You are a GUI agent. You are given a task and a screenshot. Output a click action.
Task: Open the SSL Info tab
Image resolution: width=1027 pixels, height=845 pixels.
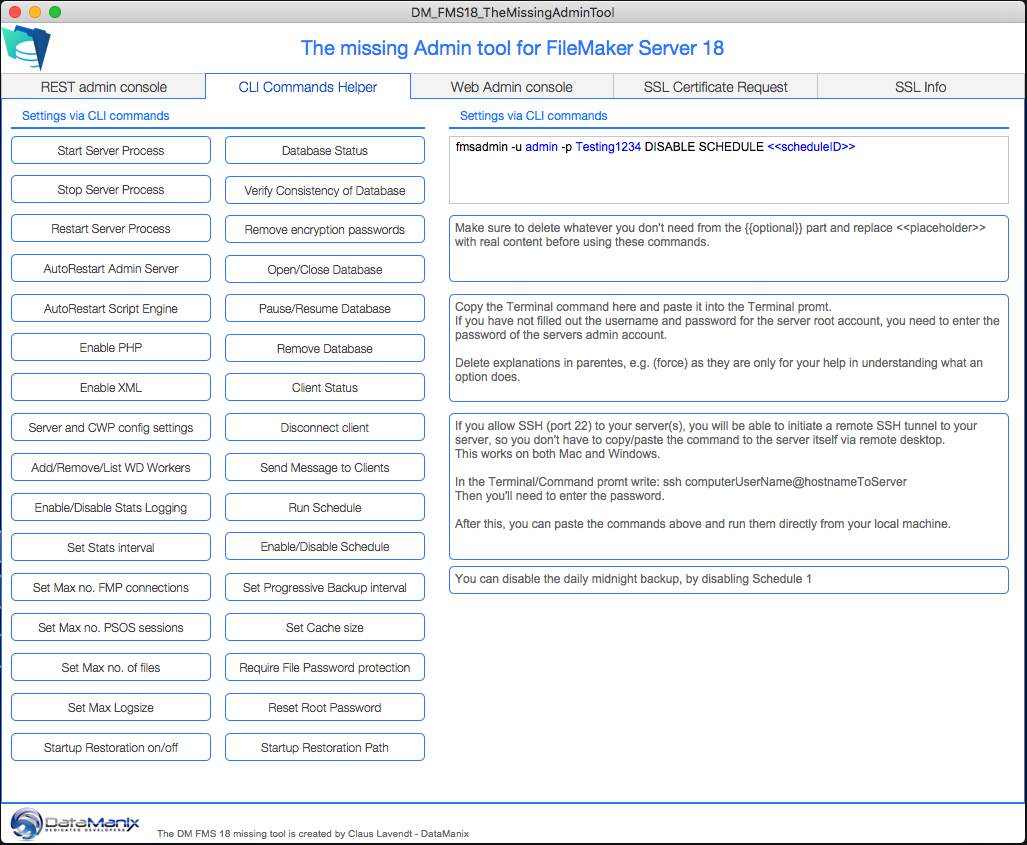[x=920, y=87]
